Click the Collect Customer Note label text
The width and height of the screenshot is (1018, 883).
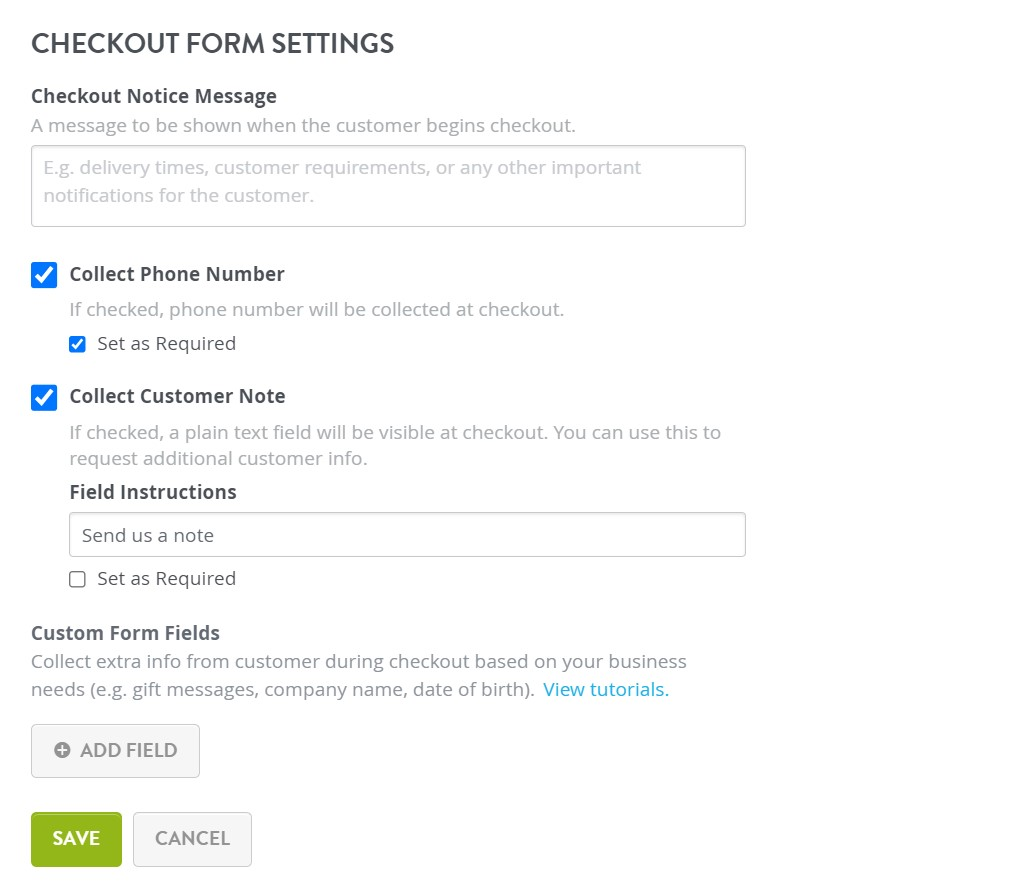point(177,397)
